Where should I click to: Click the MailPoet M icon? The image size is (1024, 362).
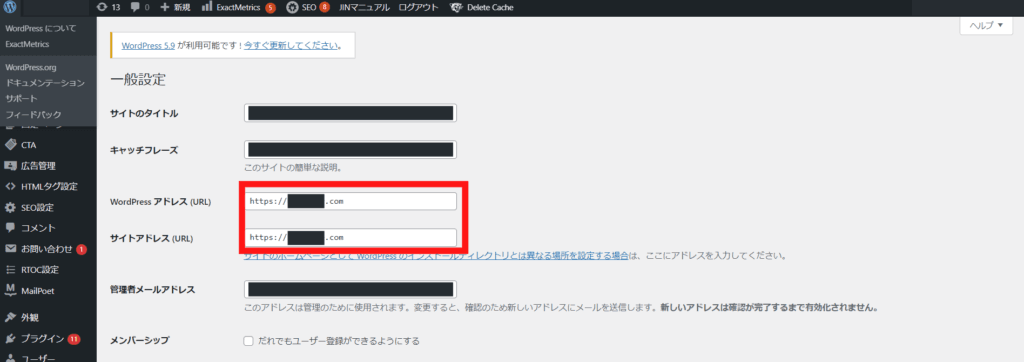click(x=10, y=291)
